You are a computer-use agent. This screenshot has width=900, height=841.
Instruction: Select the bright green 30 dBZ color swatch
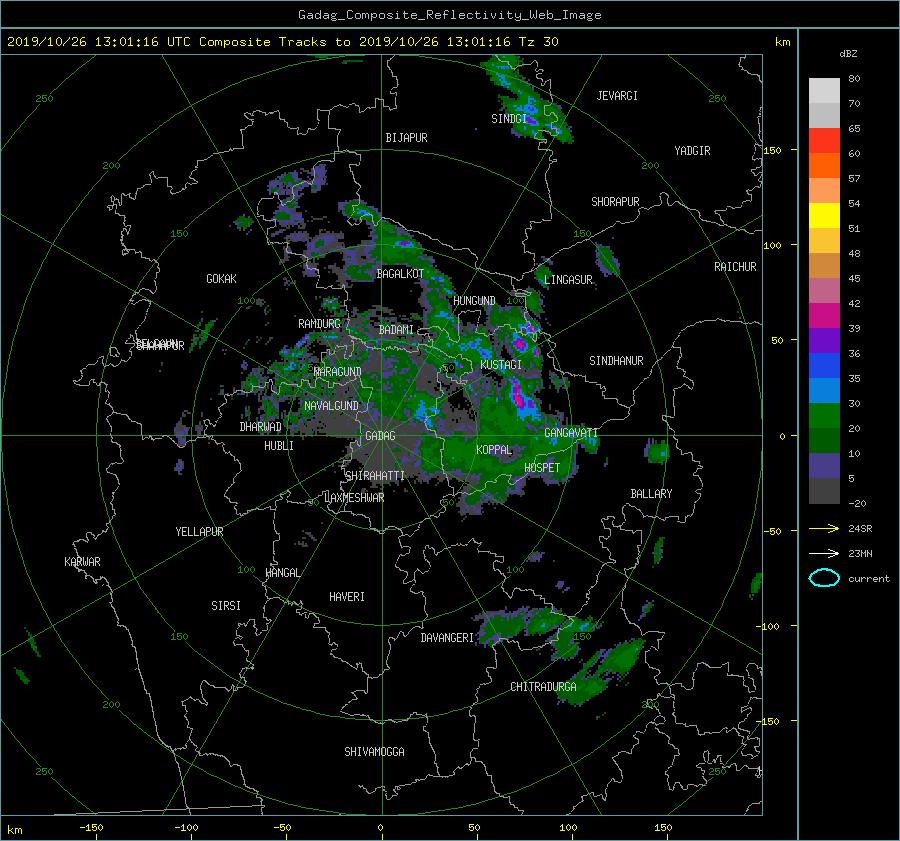(824, 415)
